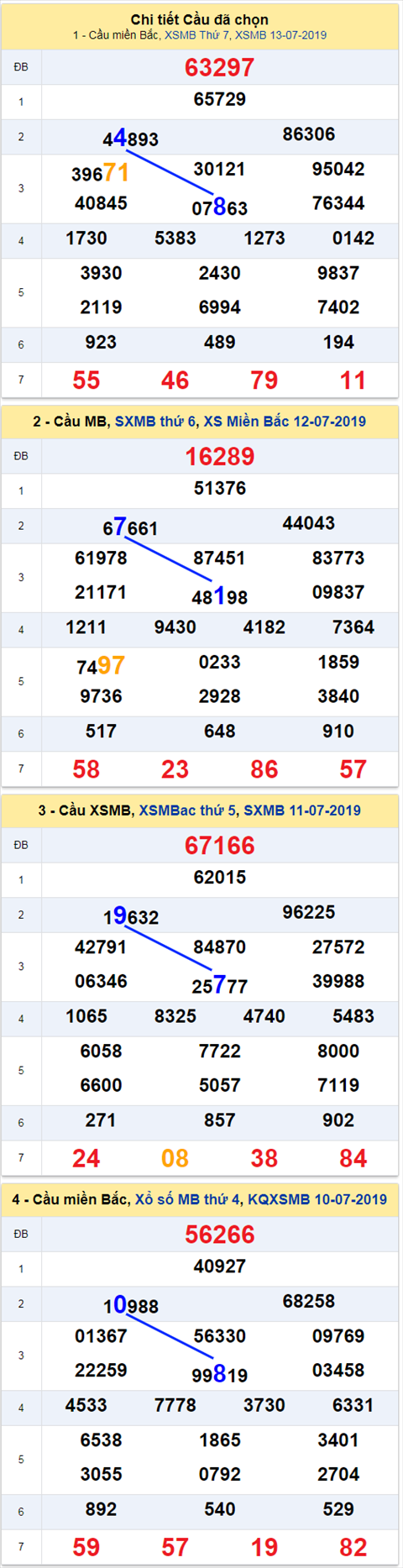Viewport: 403px width, 1568px height.
Task: Click red two-digit number 84
Action: click(353, 1158)
